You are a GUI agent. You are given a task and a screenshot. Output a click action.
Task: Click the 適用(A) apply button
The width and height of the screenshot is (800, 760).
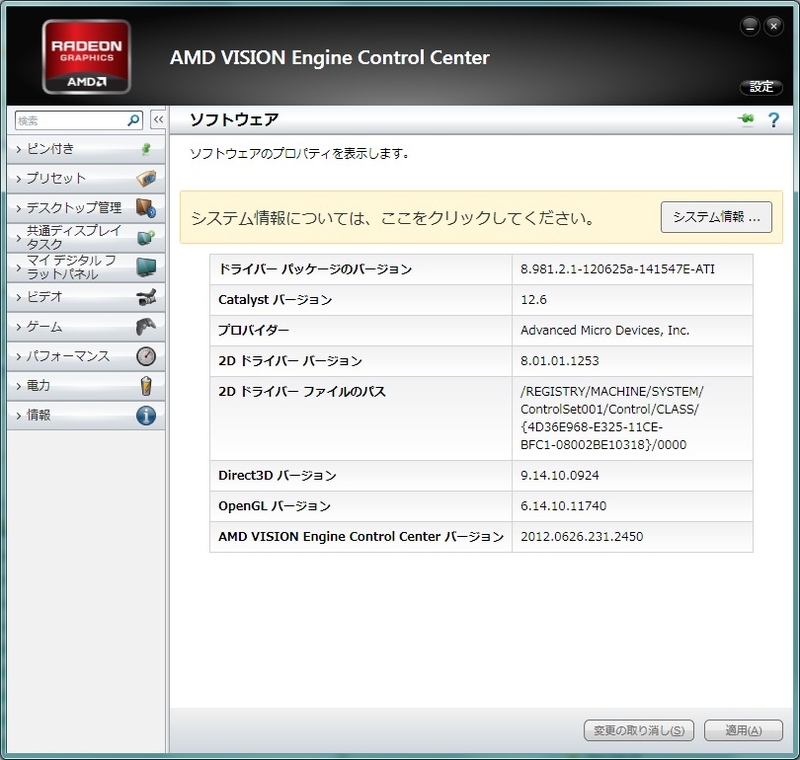[x=743, y=730]
